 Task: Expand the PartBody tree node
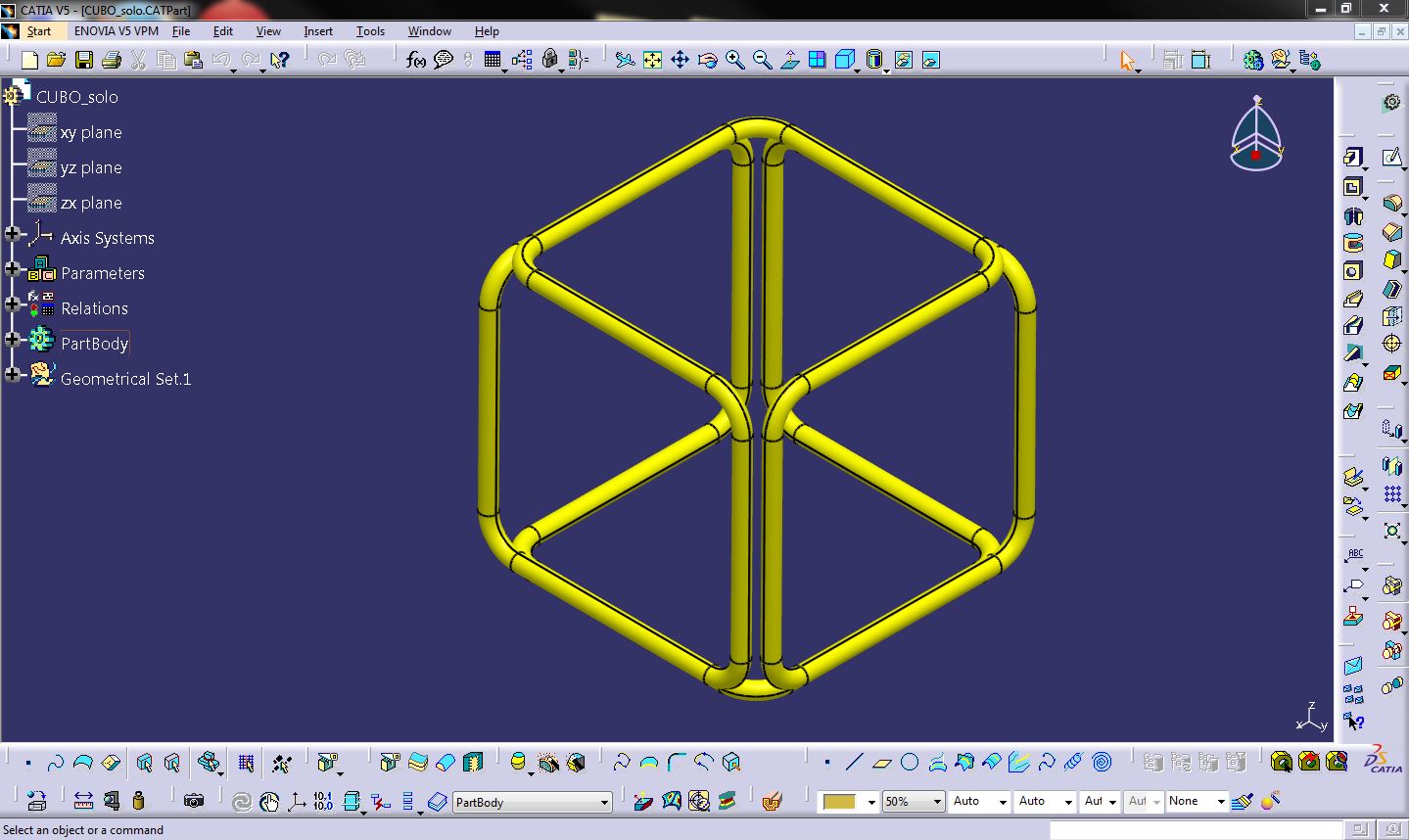click(x=12, y=340)
